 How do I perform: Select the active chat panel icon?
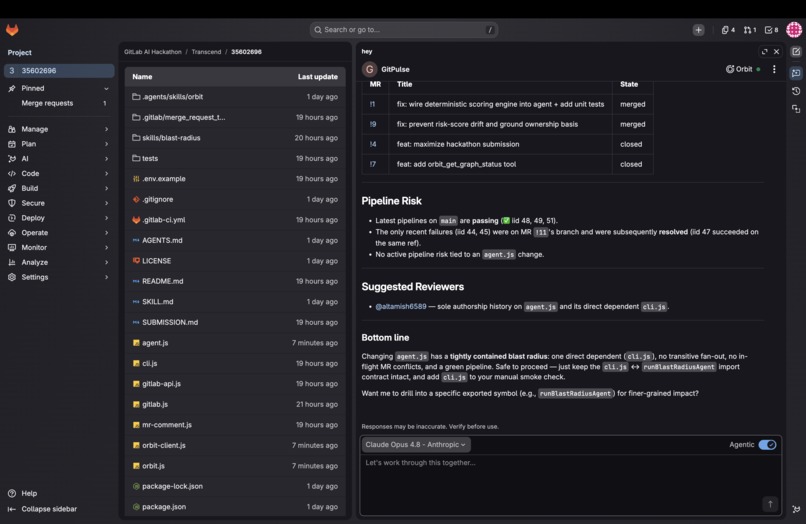(x=796, y=73)
